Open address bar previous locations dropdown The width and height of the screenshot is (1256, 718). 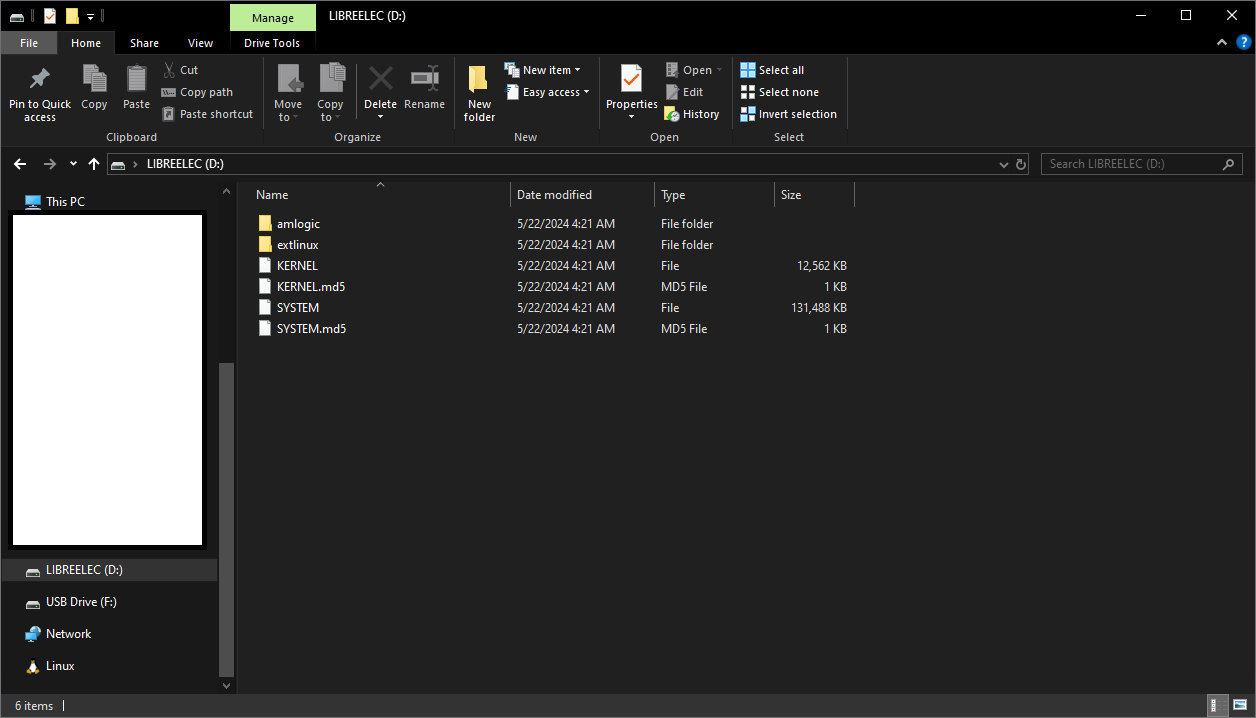pos(1004,164)
